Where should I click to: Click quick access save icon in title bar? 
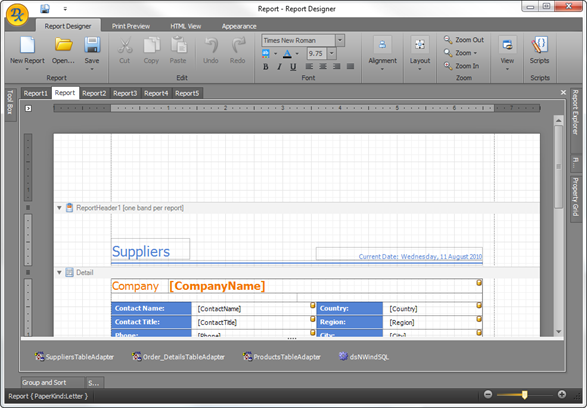tap(45, 9)
